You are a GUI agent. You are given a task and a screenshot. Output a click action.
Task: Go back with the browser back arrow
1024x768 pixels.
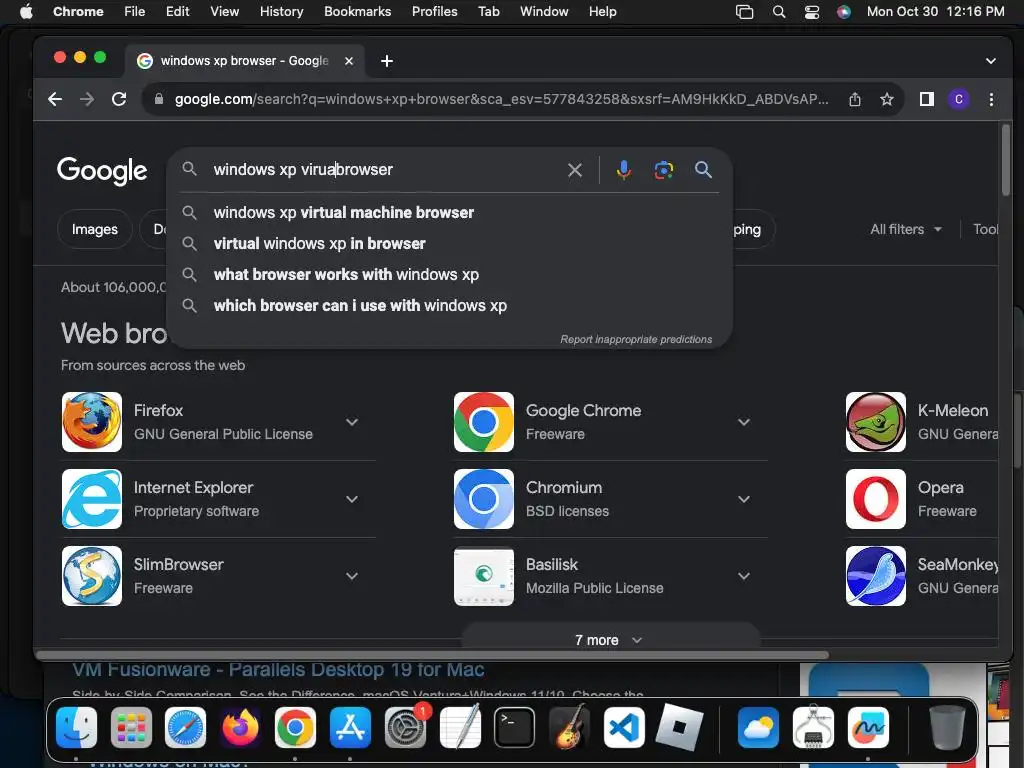[56, 99]
